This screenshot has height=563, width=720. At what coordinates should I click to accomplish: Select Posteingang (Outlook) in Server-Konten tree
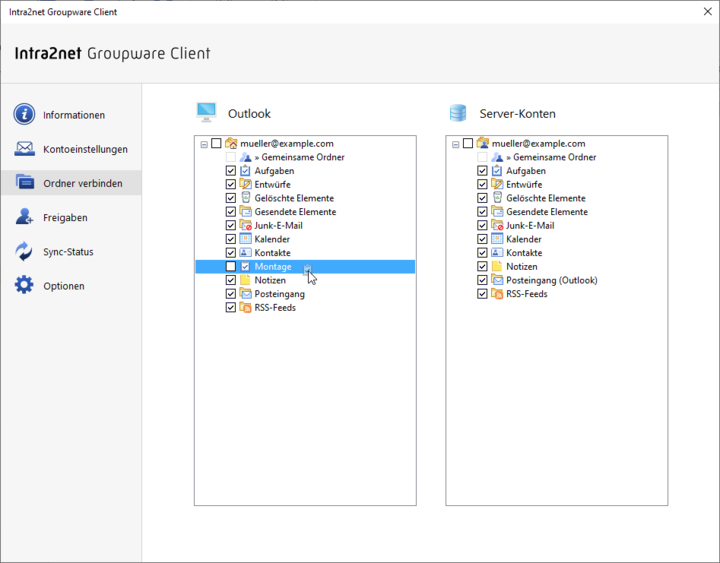[551, 280]
